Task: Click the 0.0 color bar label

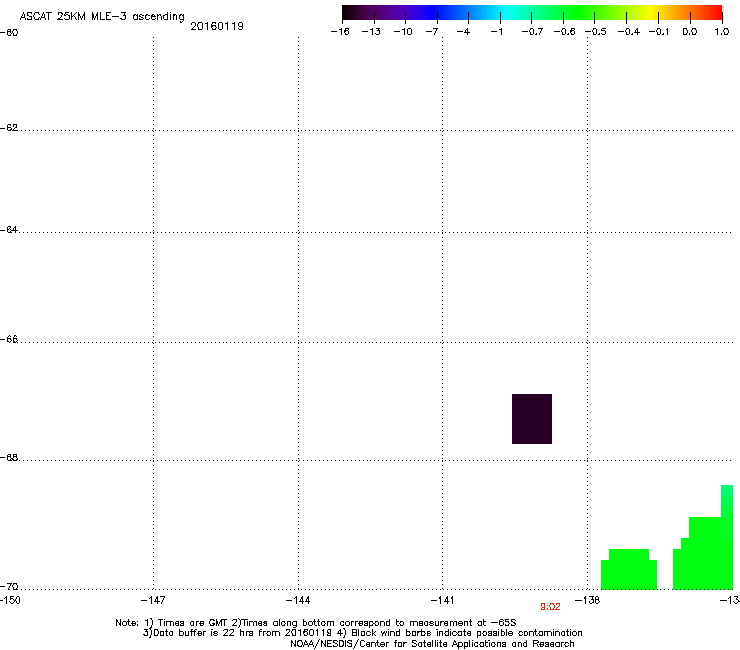Action: 690,32
